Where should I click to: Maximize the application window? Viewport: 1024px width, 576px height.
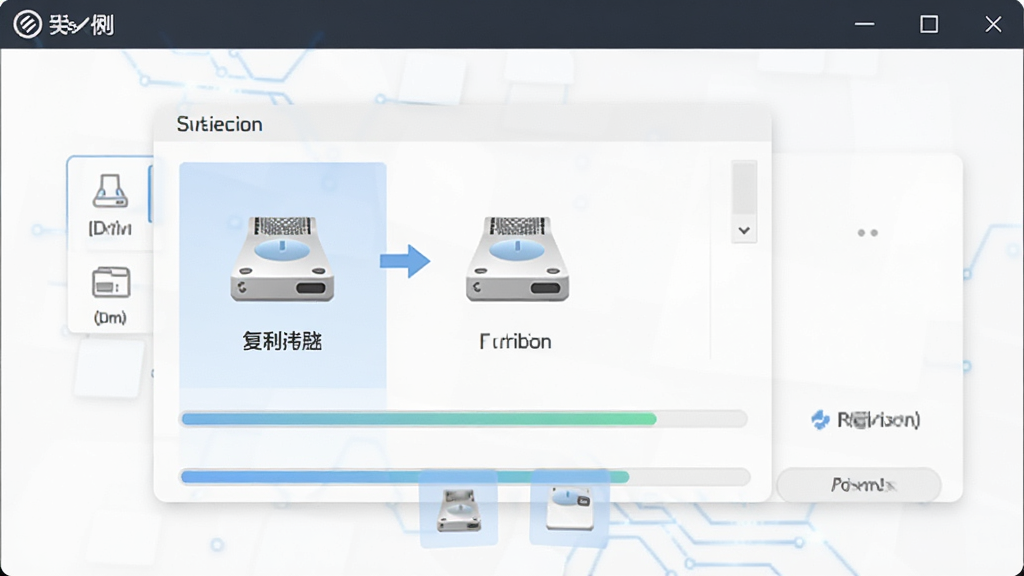tap(929, 25)
